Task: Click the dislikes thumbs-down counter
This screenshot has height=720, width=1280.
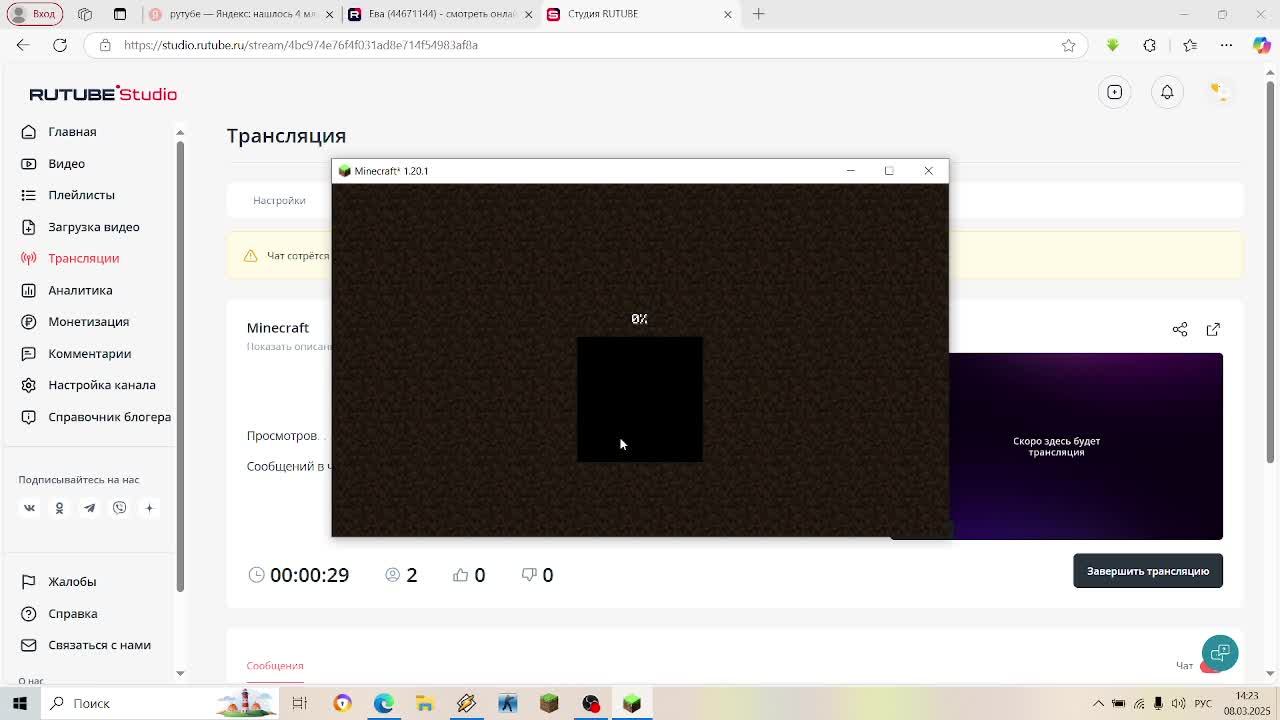Action: coord(537,575)
